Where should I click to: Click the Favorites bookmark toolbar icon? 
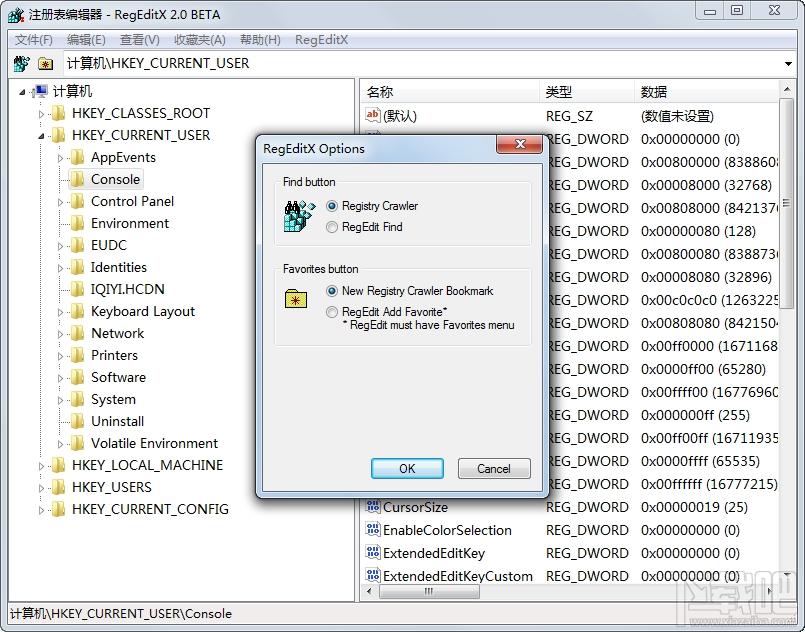pos(45,62)
